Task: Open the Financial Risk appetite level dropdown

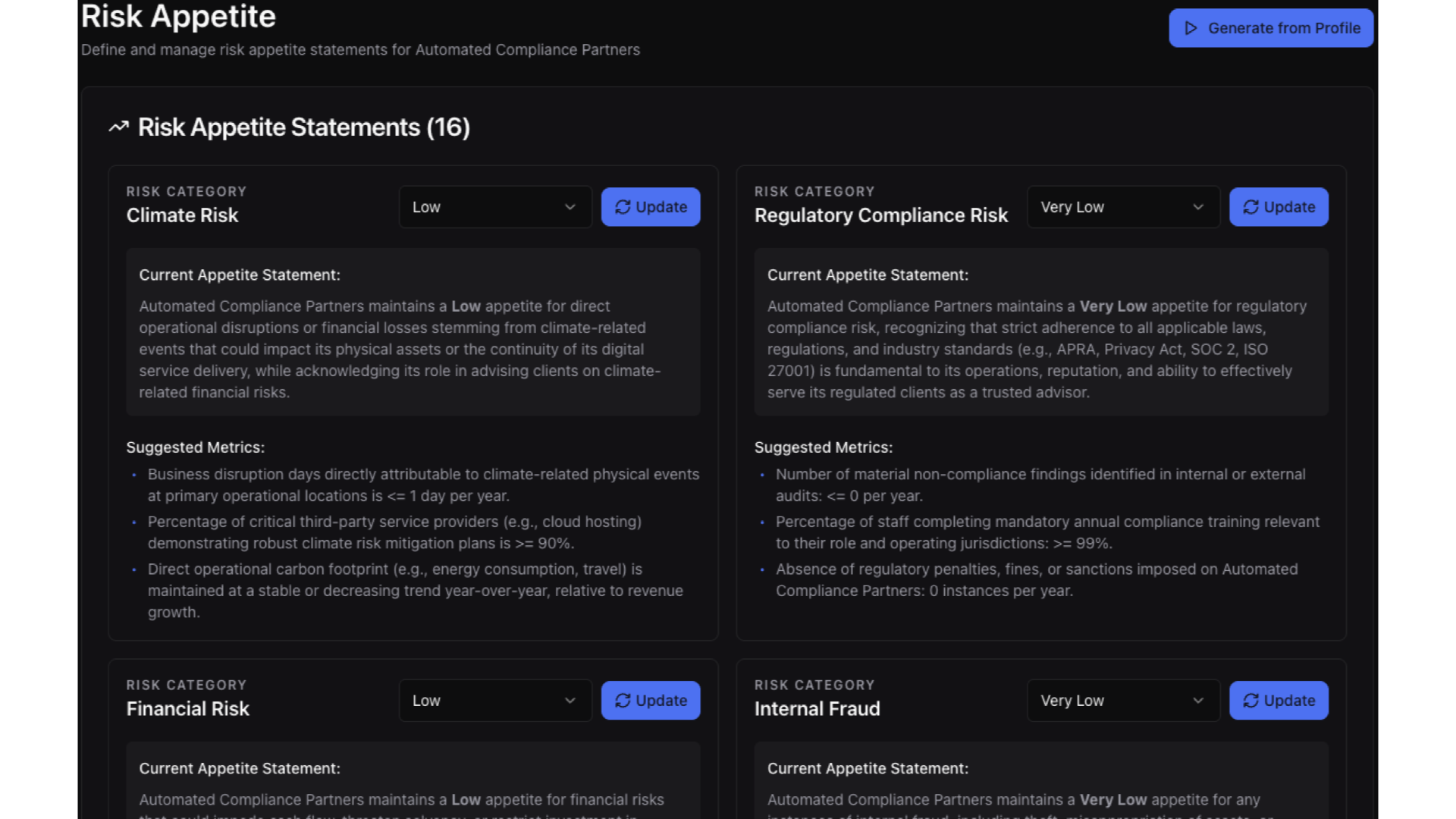Action: coord(494,701)
